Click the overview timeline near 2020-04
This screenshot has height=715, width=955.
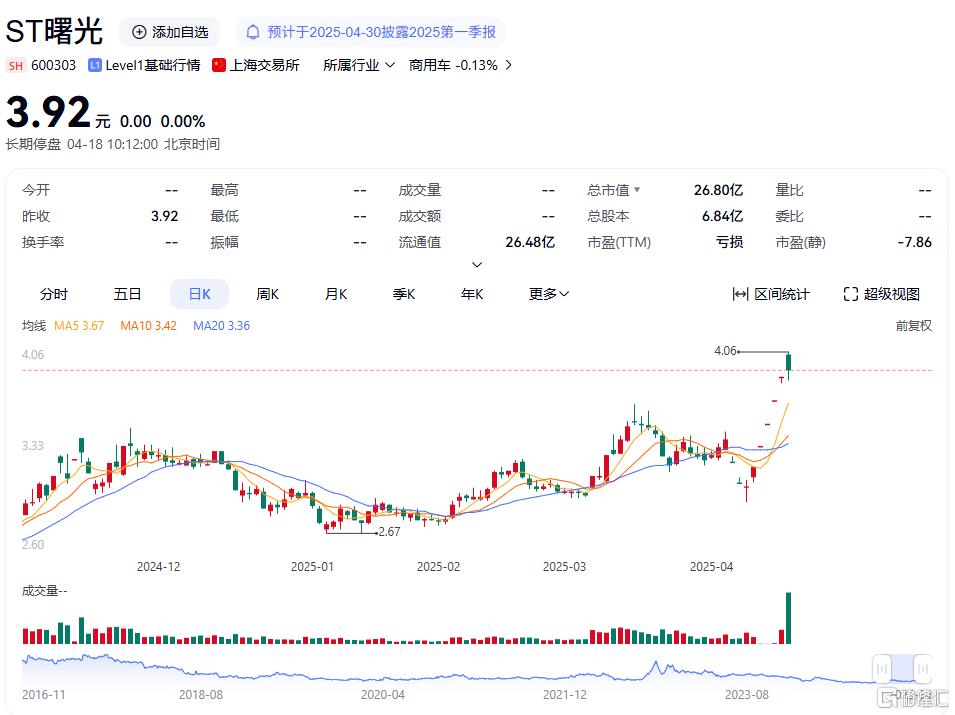[382, 678]
